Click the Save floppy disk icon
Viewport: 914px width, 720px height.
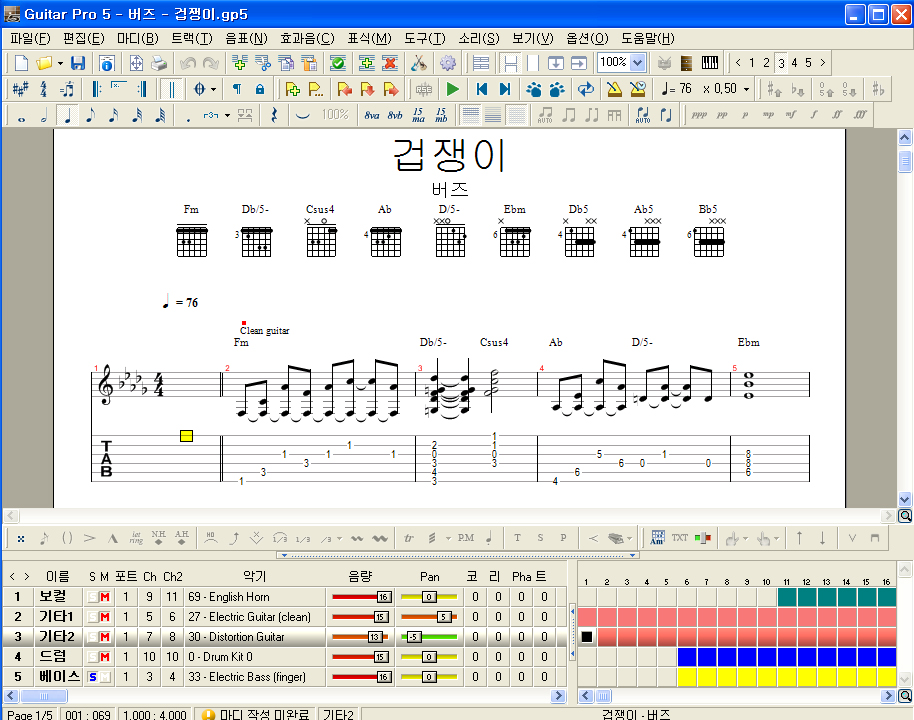78,63
